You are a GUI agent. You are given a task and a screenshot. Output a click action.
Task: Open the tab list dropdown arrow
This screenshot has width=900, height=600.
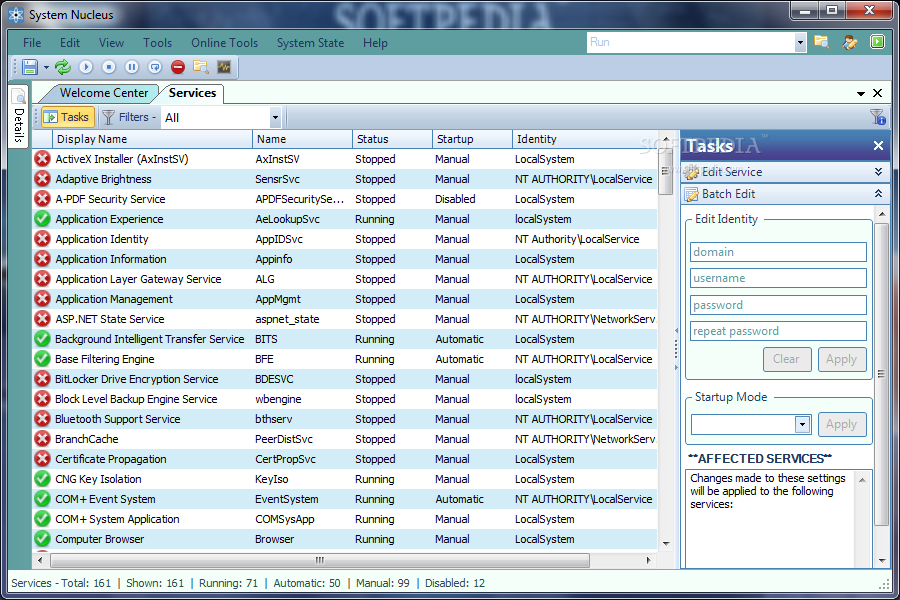(x=860, y=94)
